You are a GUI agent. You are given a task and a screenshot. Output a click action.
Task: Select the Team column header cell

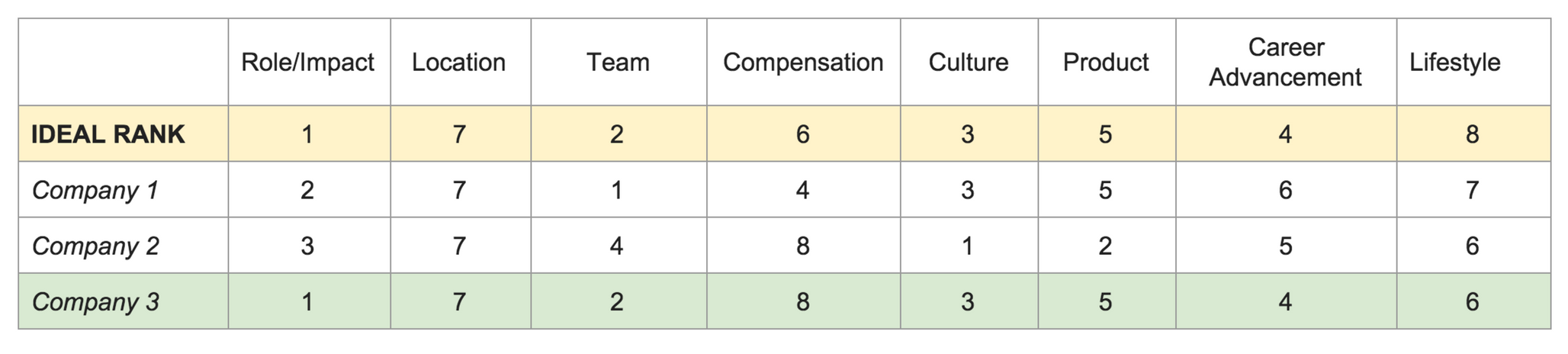click(x=618, y=63)
